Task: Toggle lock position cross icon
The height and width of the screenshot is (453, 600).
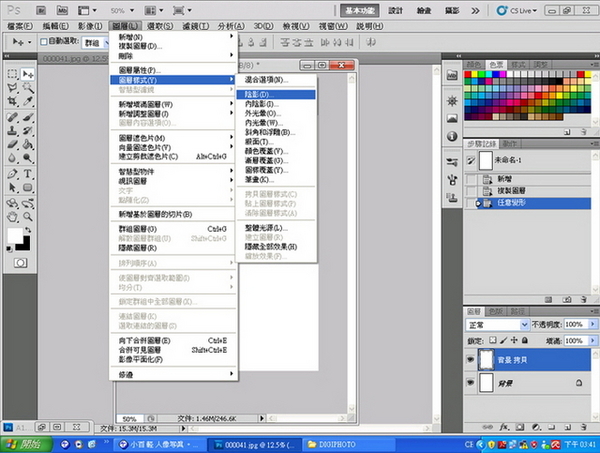Action: click(514, 340)
